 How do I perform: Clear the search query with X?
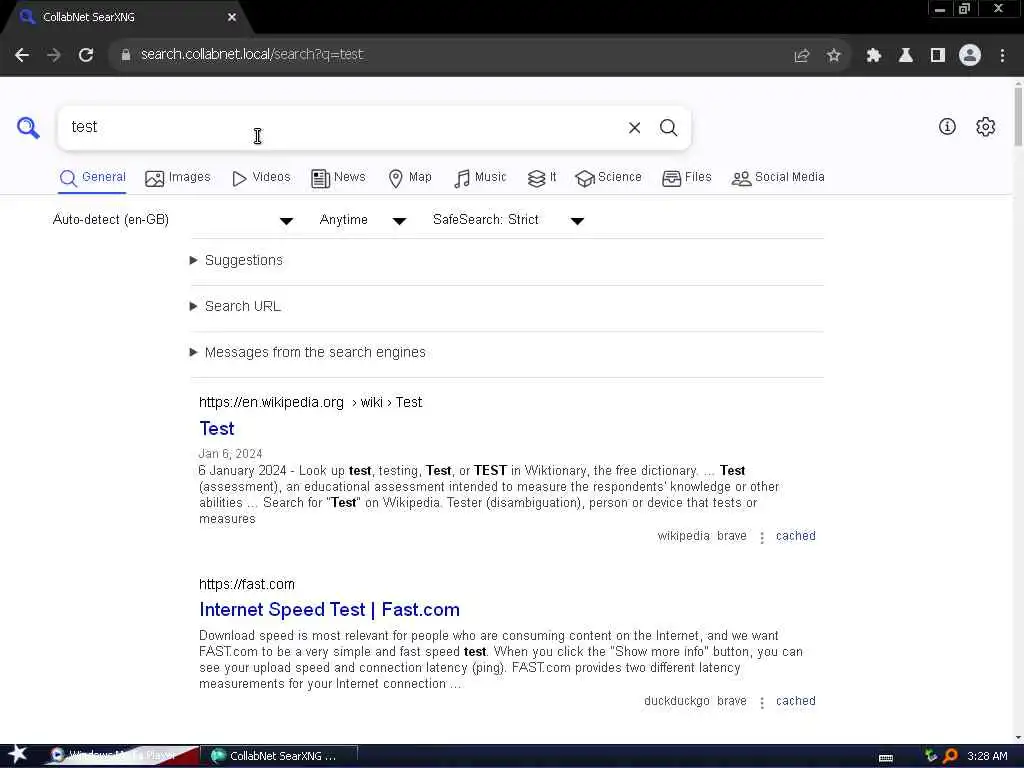[634, 127]
